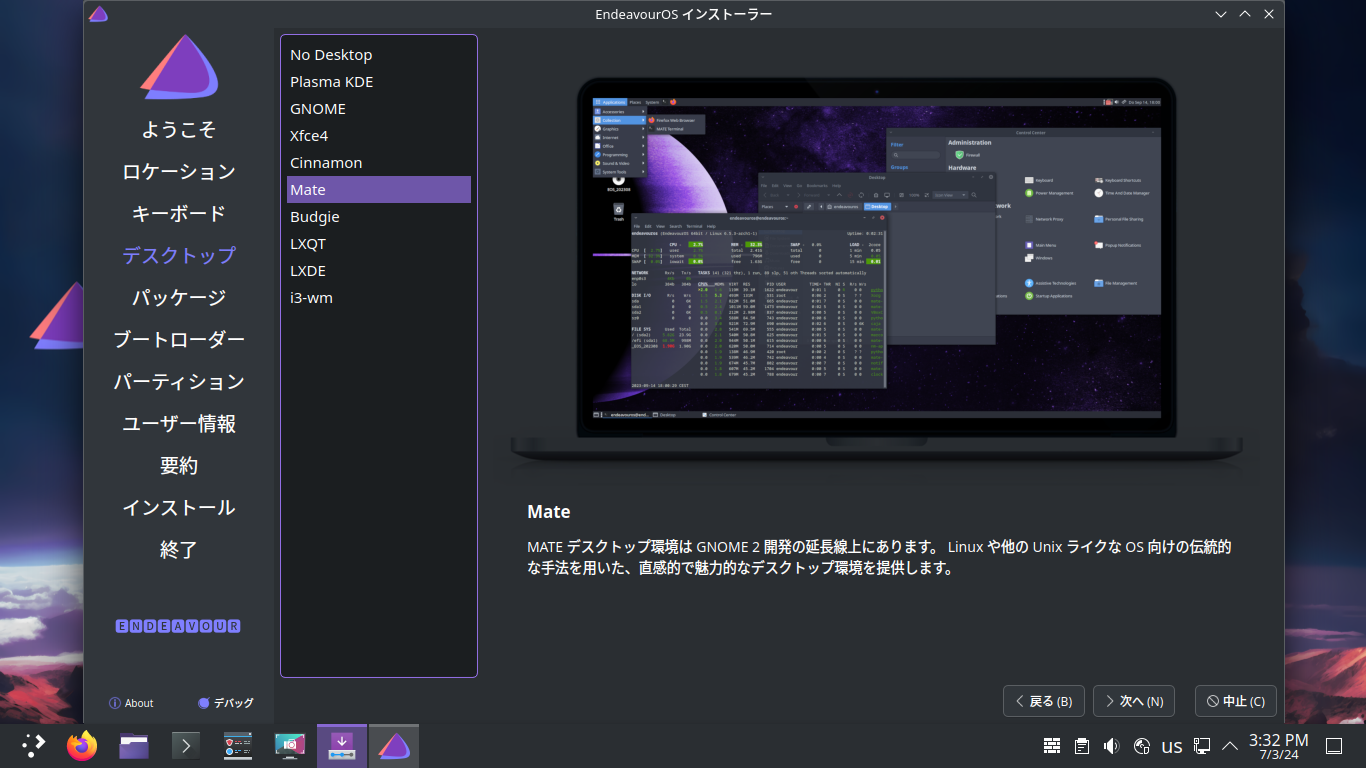
Task: Go to the ブートローダー step
Action: coord(179,340)
